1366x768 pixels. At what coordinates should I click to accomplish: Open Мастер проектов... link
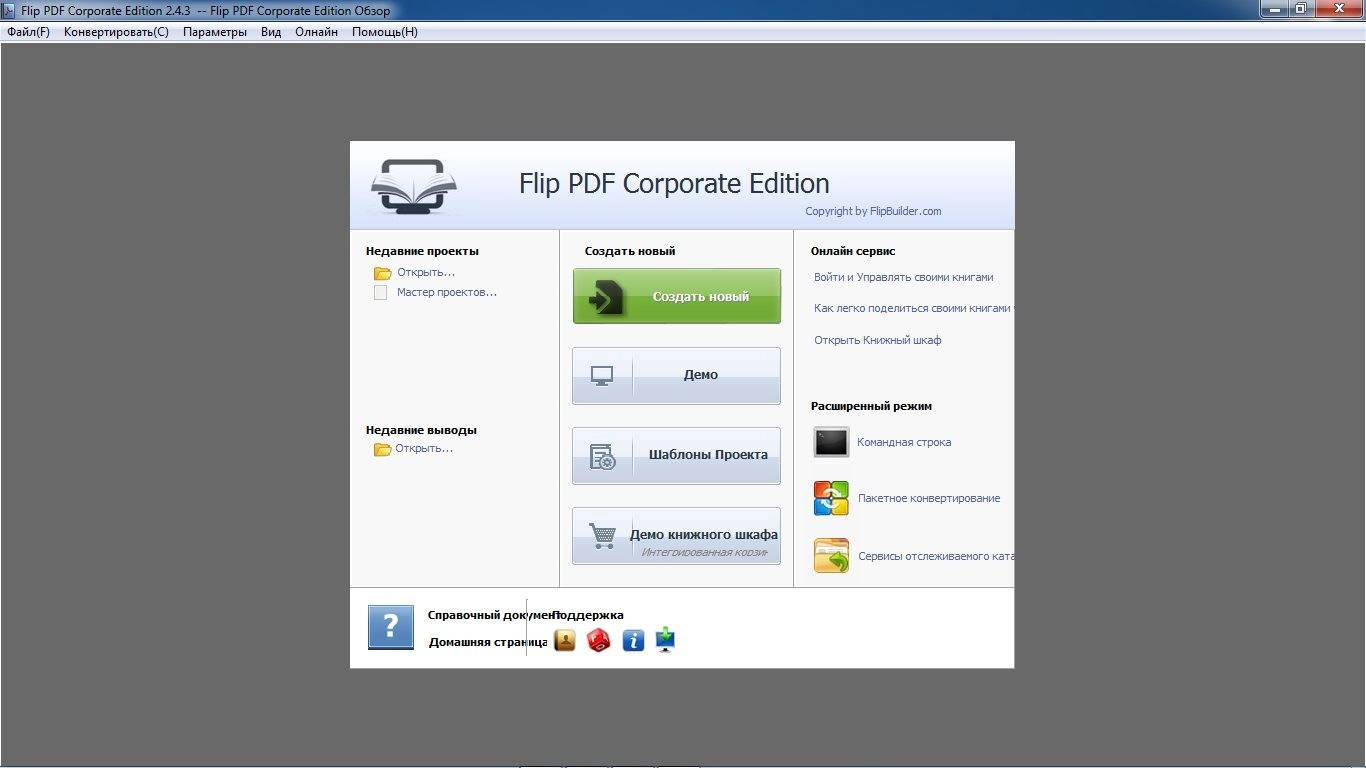[x=447, y=292]
